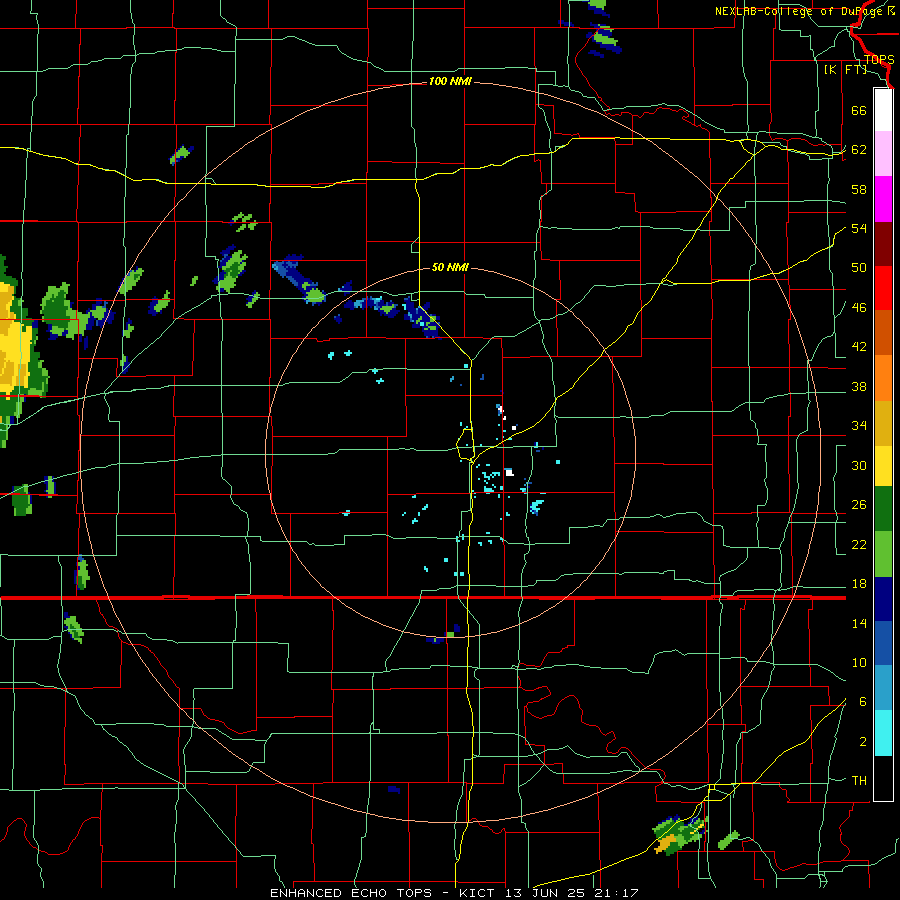Select the 42 value on the legend scale
This screenshot has height=900, width=900.
pyautogui.click(x=859, y=347)
